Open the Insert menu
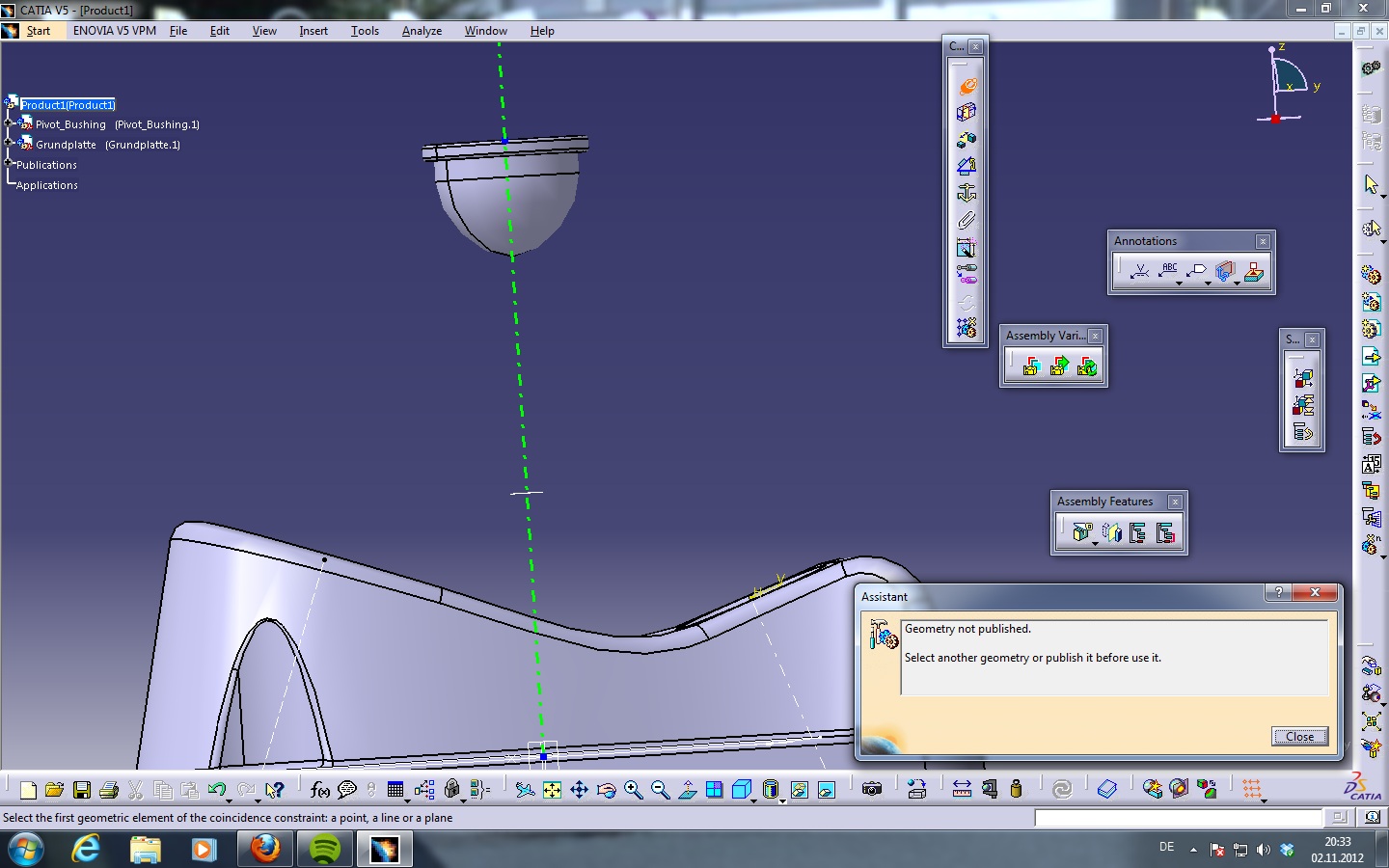The height and width of the screenshot is (868, 1389). coord(313,31)
